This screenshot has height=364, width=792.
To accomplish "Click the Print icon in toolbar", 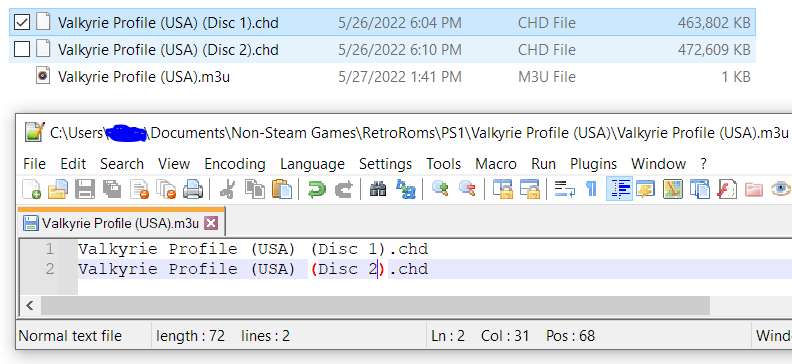I will [192, 190].
